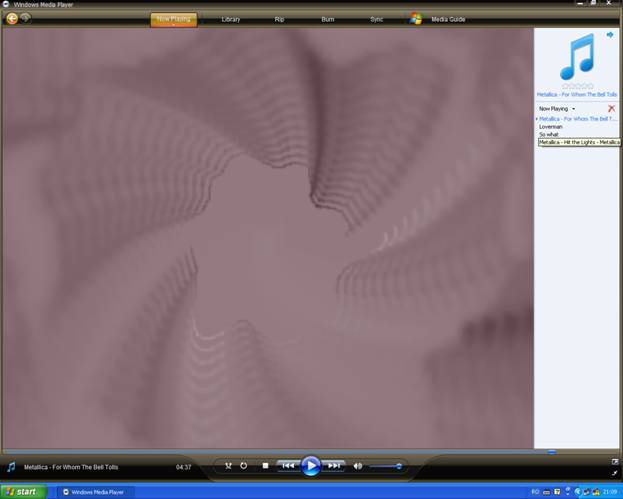Image resolution: width=623 pixels, height=499 pixels.
Task: Clear the list with the red X
Action: pyautogui.click(x=611, y=108)
